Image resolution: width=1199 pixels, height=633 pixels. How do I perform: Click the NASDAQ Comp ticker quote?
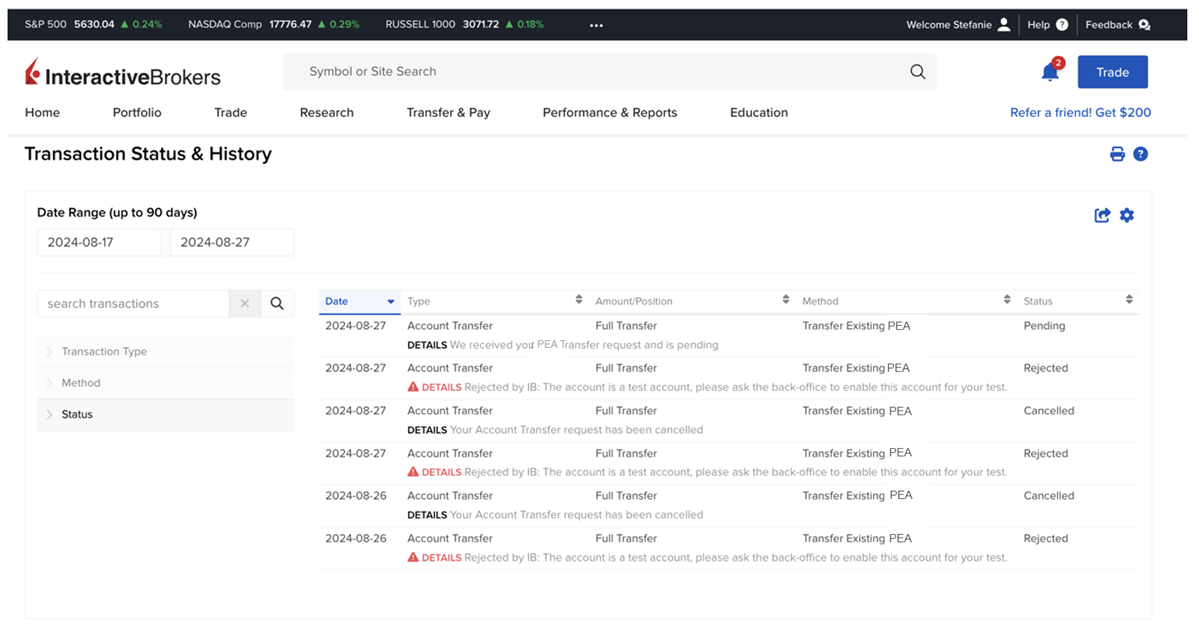(274, 24)
